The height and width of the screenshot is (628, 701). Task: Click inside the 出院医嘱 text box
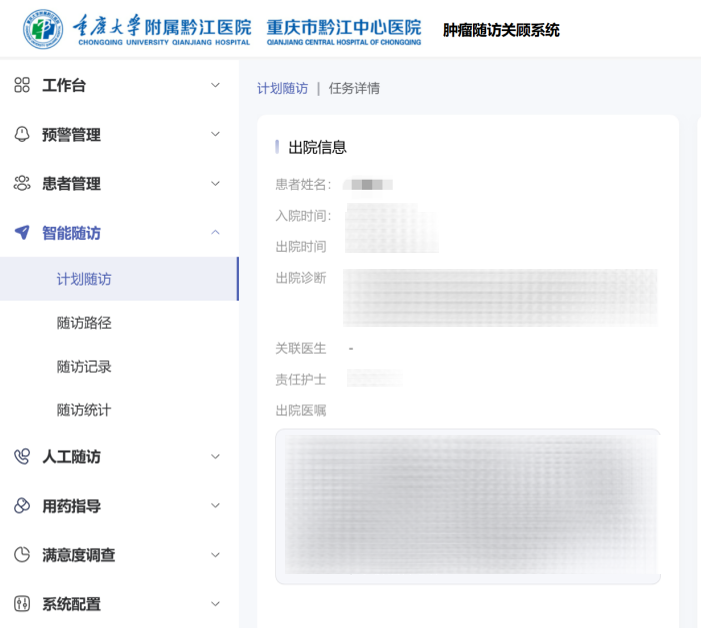click(468, 506)
